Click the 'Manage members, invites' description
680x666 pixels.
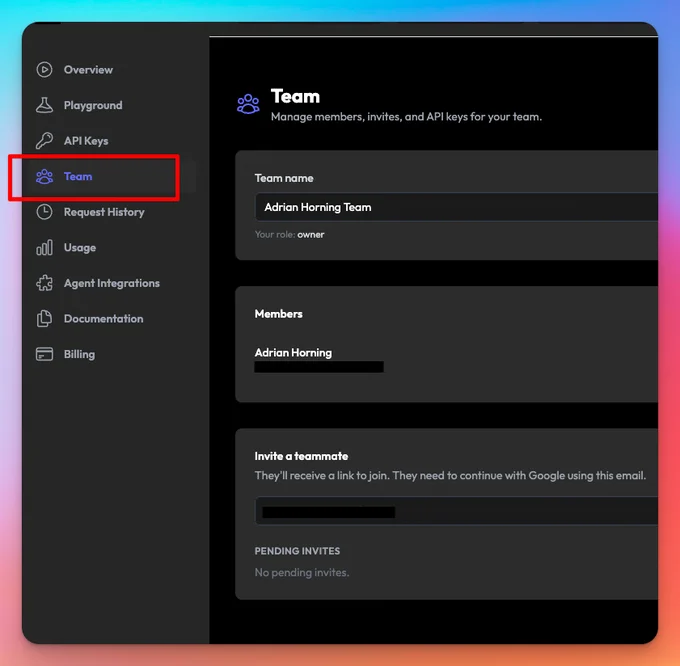tap(406, 117)
